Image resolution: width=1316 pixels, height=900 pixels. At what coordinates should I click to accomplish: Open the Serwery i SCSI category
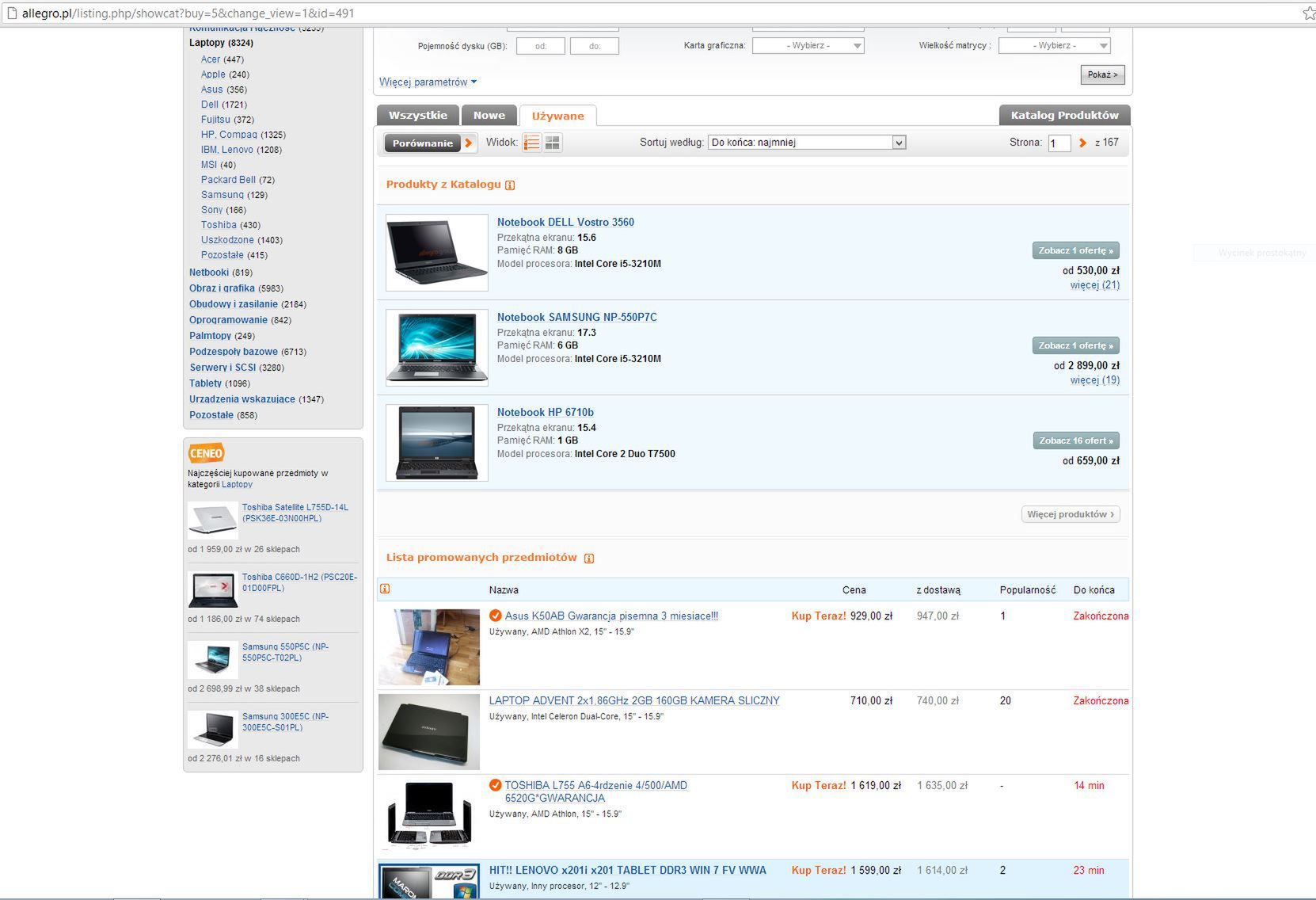[x=223, y=368]
